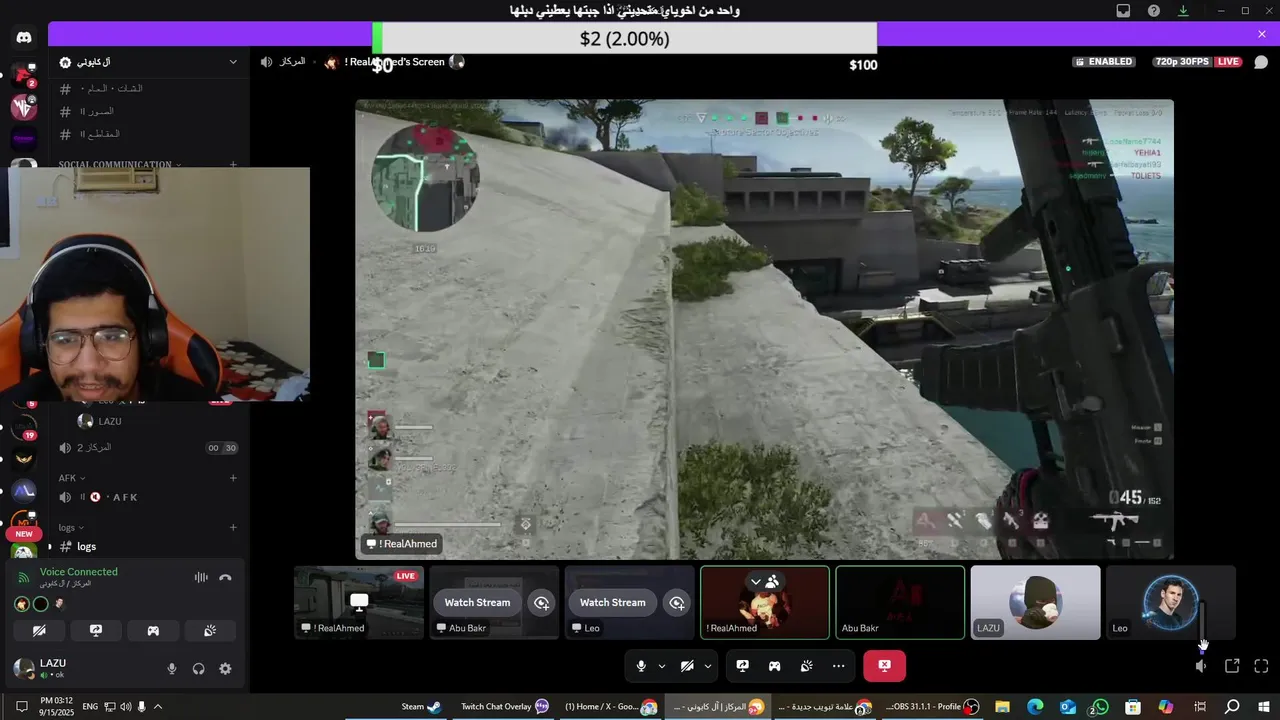Enter full screen mode for stream
Image resolution: width=1280 pixels, height=720 pixels.
point(1261,666)
